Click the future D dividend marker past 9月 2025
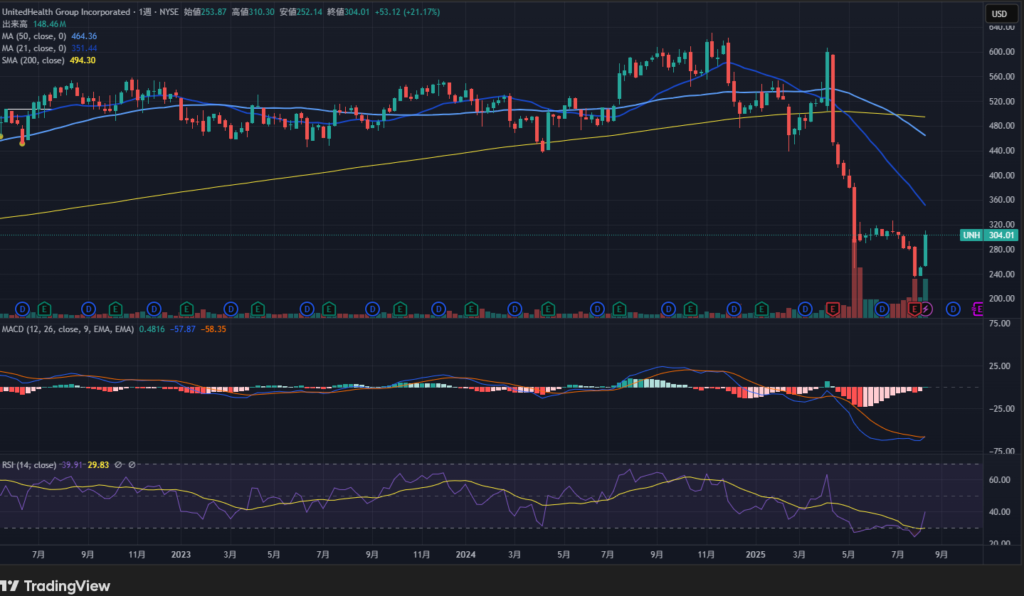 pyautogui.click(x=953, y=309)
